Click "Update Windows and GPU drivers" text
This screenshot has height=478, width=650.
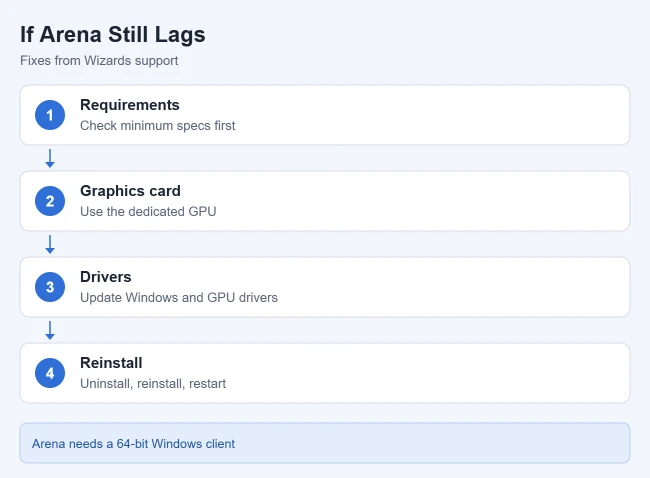pos(179,298)
